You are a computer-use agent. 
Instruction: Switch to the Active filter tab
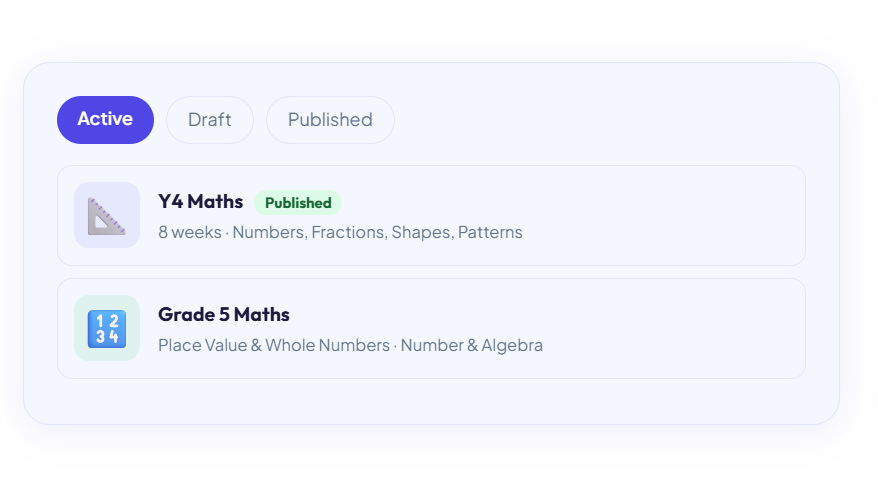(105, 119)
